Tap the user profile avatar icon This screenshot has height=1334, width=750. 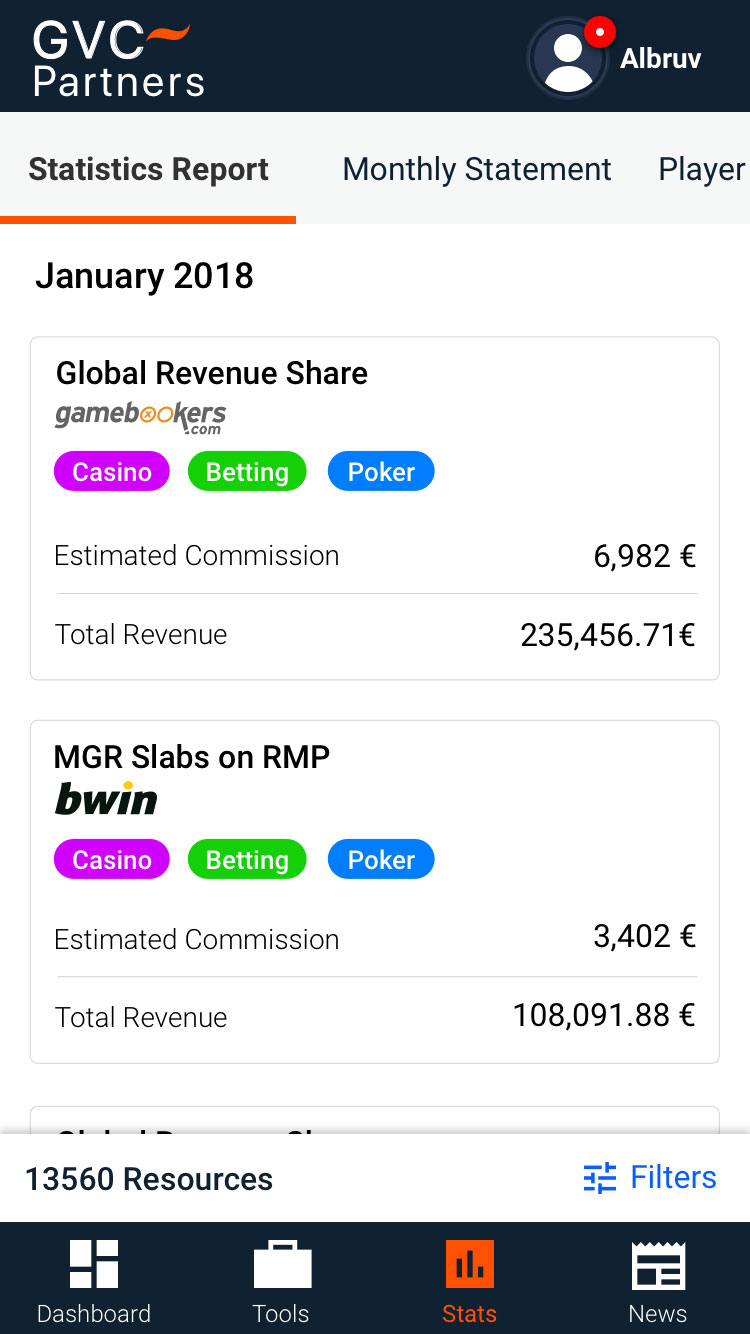568,58
